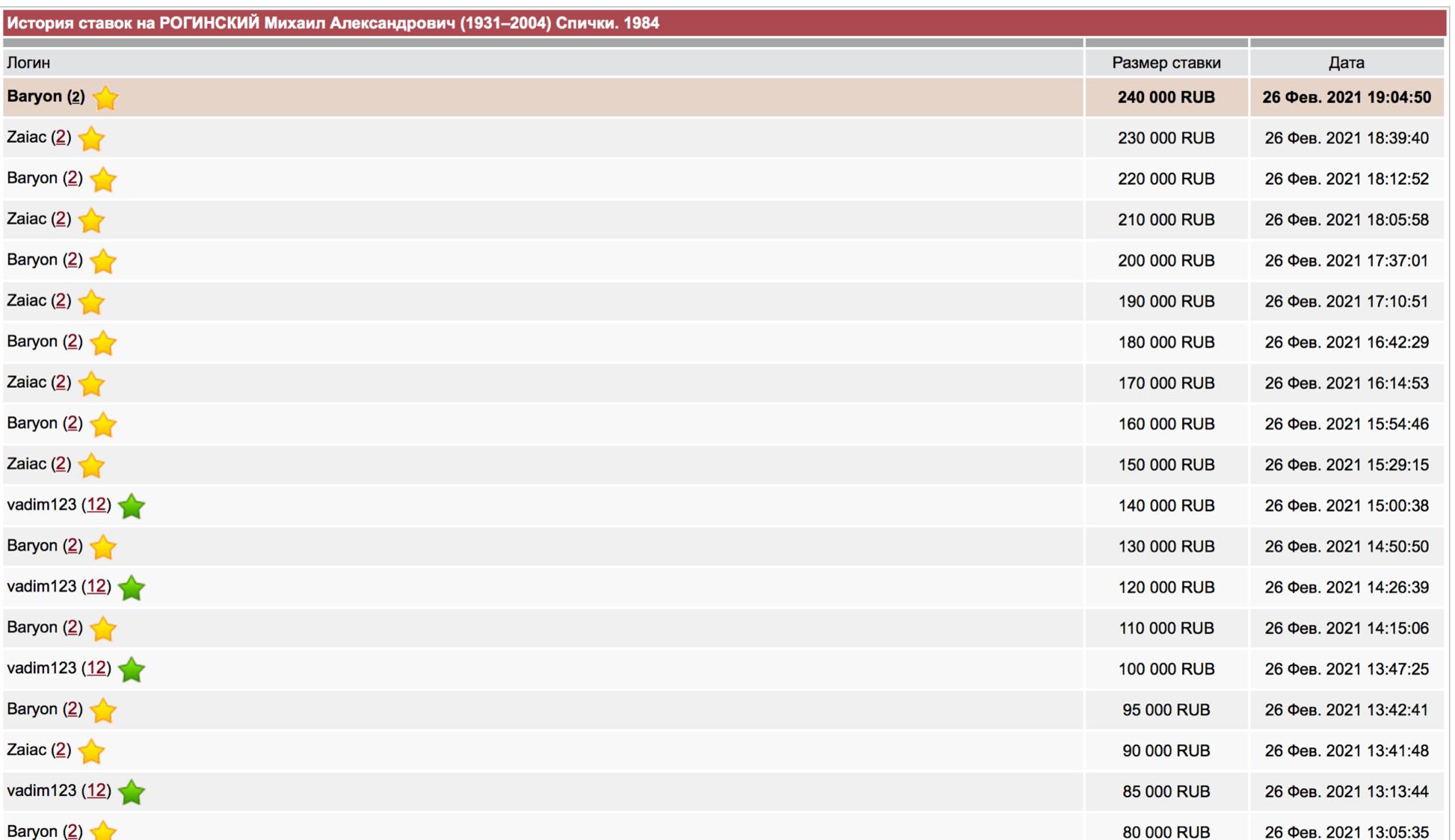Click the date 26 Фев. 2021 15:54:46
The width and height of the screenshot is (1455, 840).
(1346, 424)
